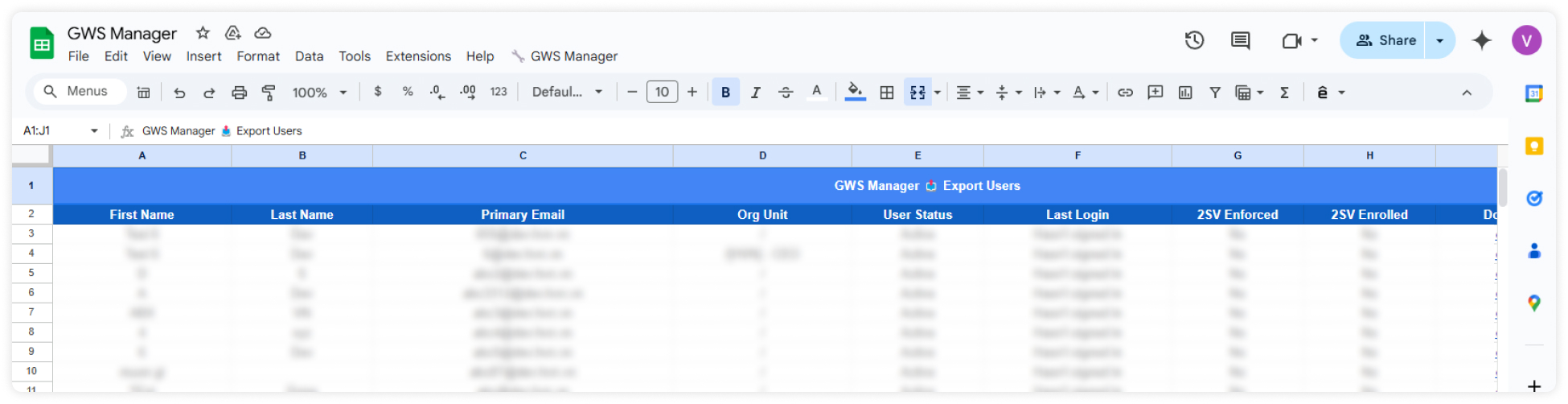Toggle strikethrough formatting
Screen dimensions: 1568x404
point(786,93)
